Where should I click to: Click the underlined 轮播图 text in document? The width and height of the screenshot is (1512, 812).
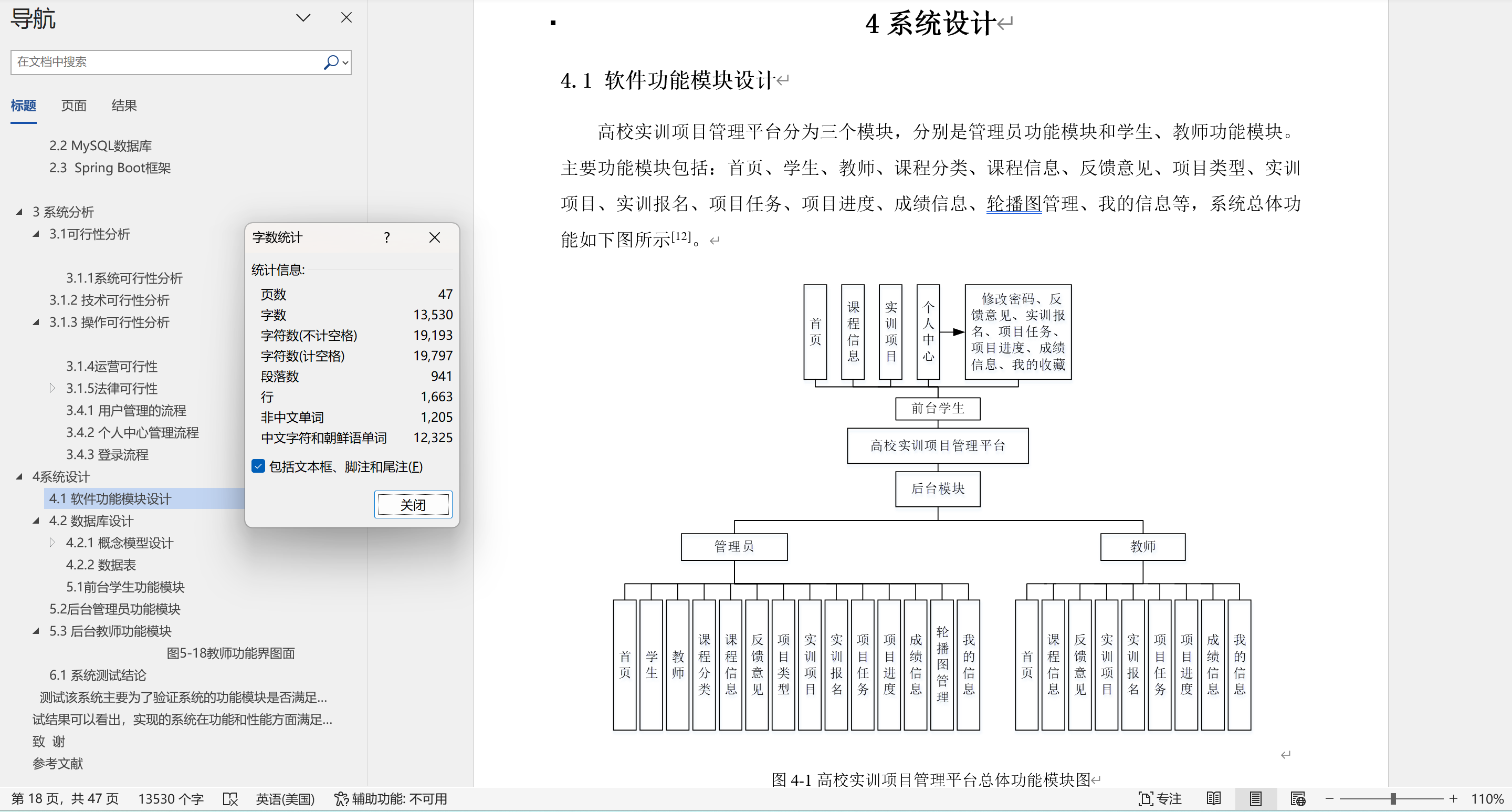coord(1014,204)
